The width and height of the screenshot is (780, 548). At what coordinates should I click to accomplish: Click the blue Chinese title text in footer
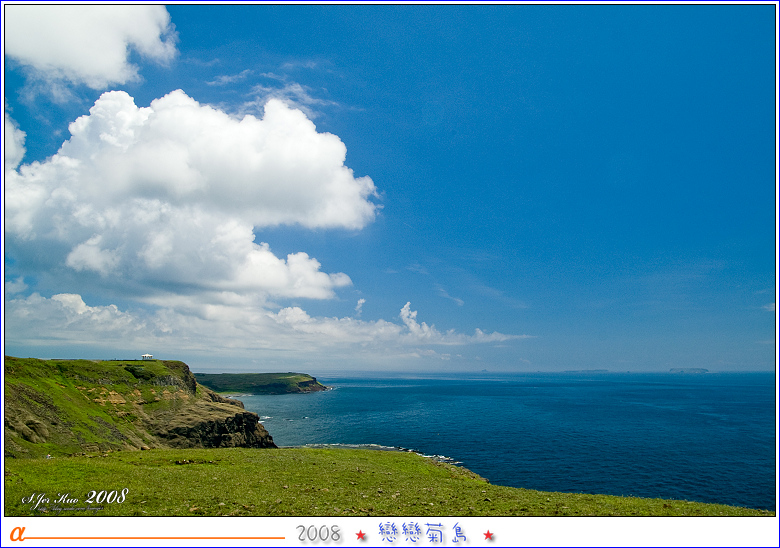pos(423,533)
